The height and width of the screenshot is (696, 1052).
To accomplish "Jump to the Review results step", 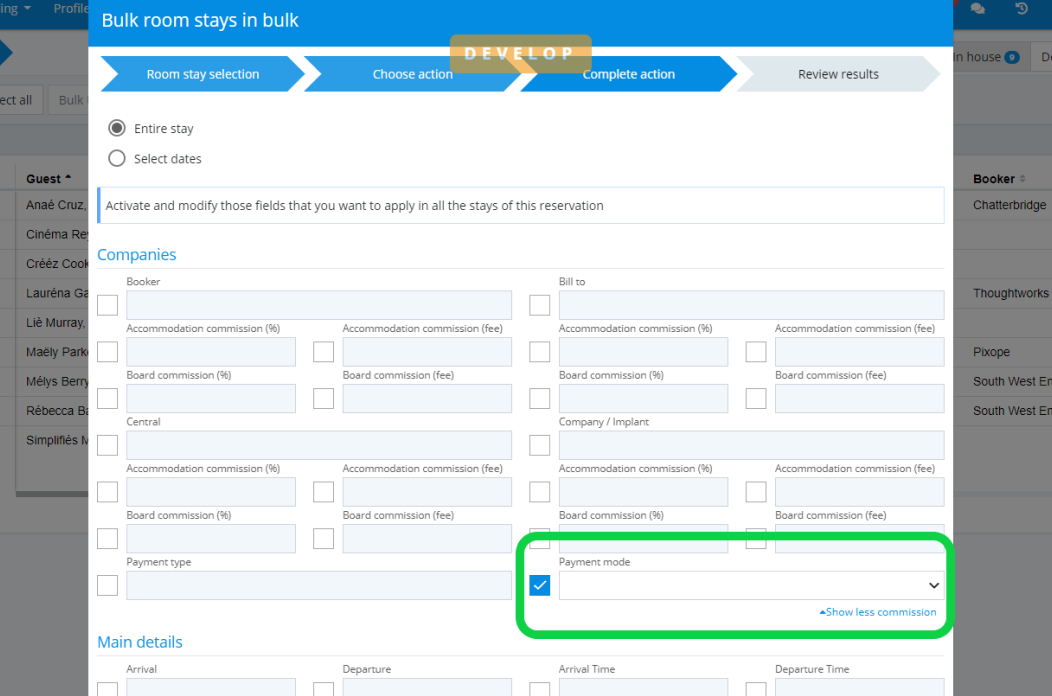I will tap(838, 74).
